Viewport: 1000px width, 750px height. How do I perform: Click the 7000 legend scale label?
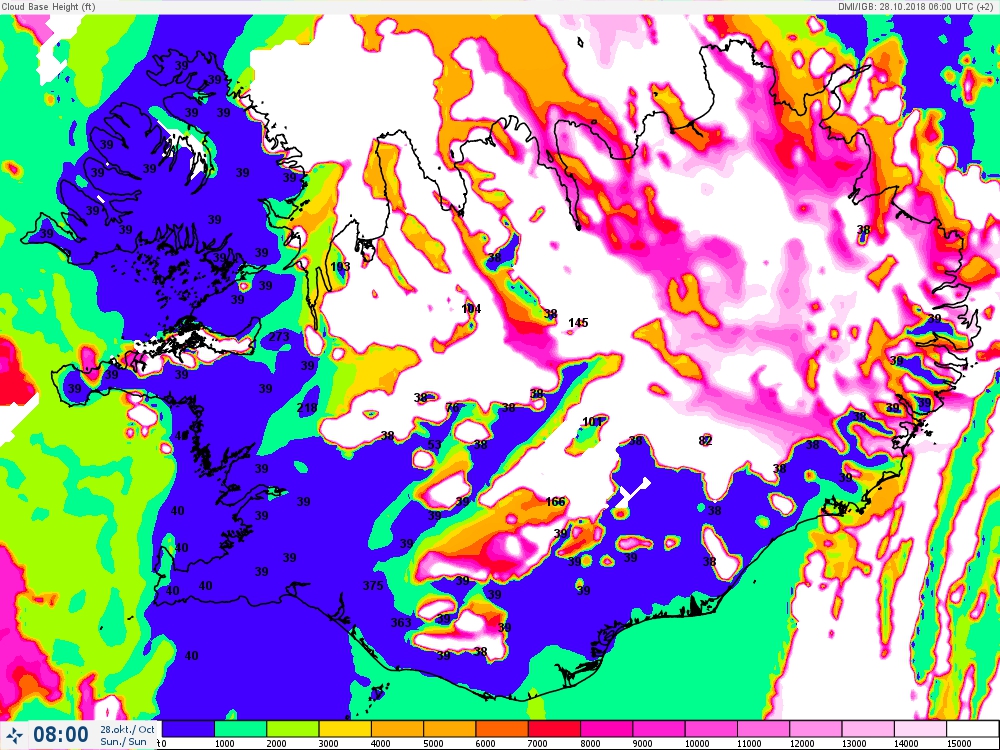(x=538, y=744)
